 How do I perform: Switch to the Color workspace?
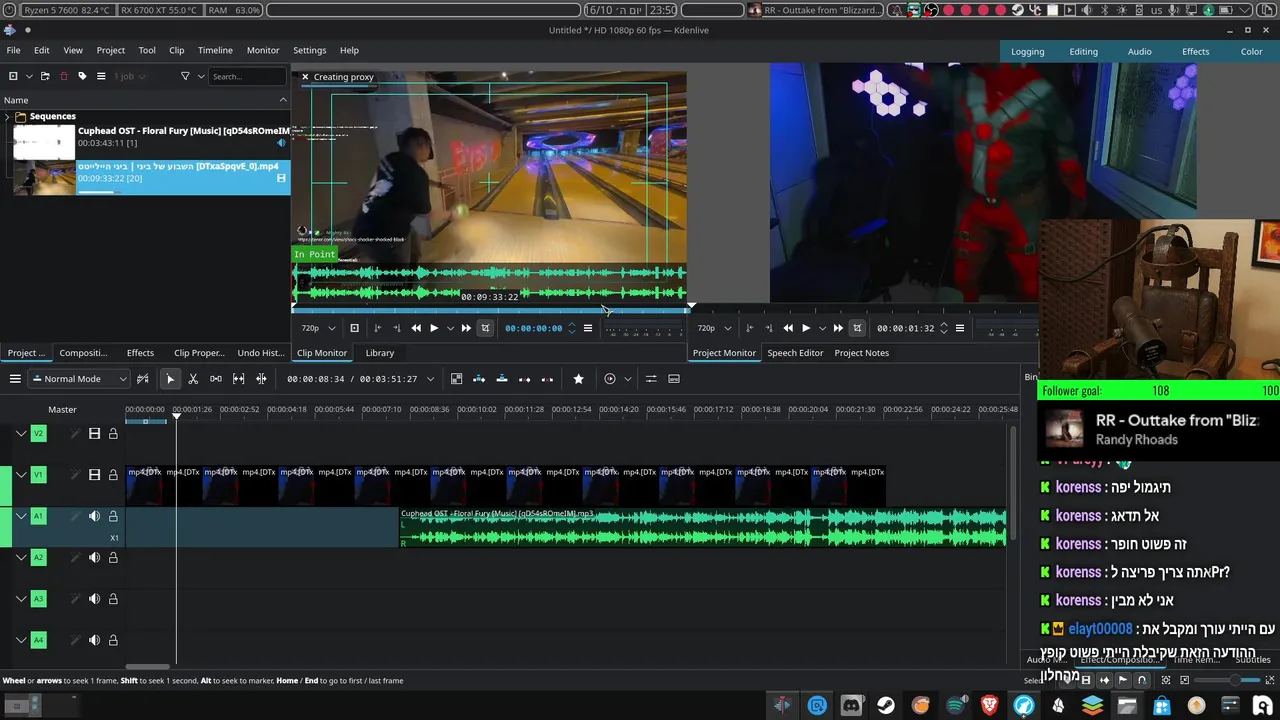1252,52
